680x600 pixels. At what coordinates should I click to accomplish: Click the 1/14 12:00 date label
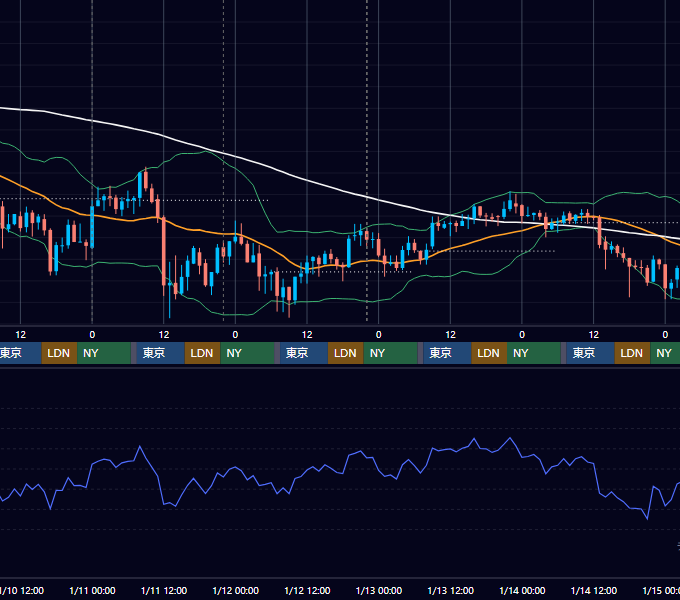(x=594, y=590)
